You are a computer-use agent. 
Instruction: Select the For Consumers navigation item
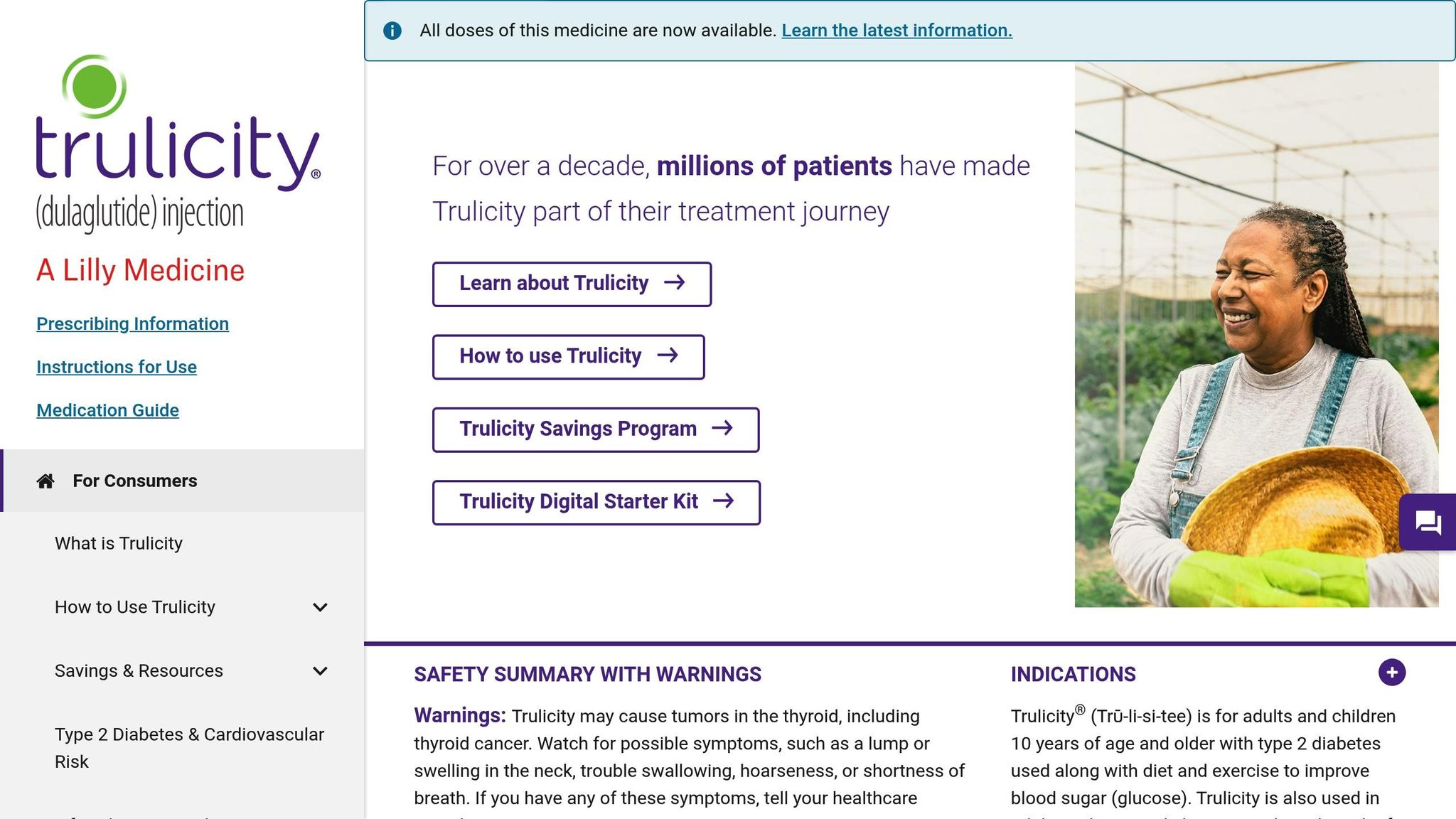pos(134,480)
